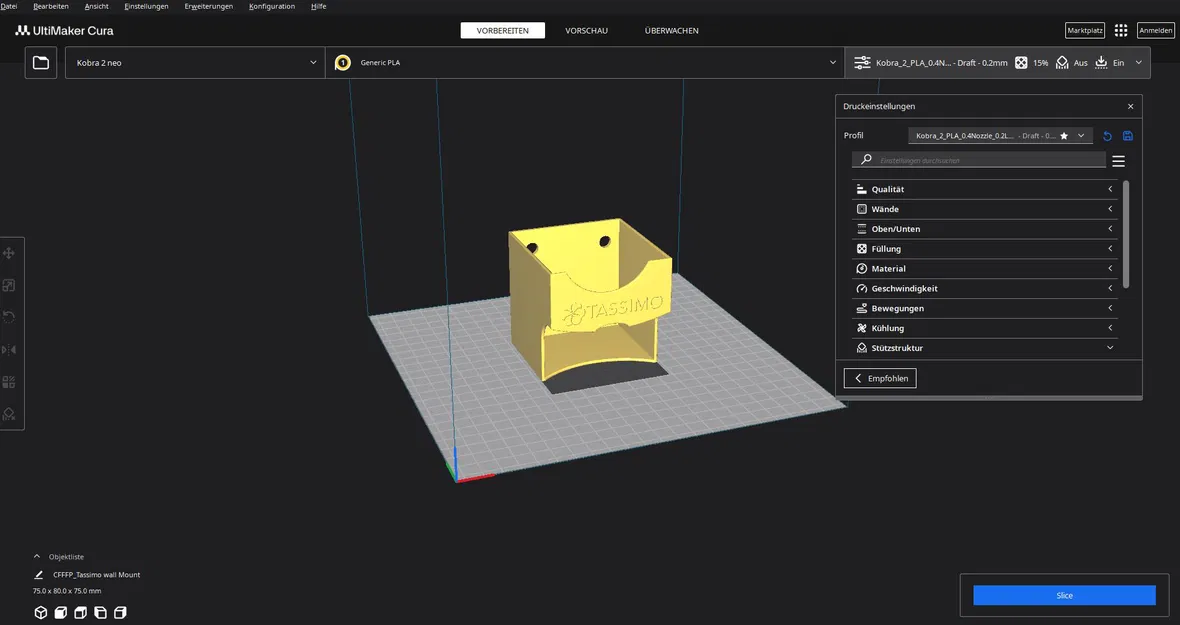Screen dimensions: 1180x625
Task: Select 'CFFFP_Tassimo wall Mount' in object list
Action: click(x=96, y=575)
